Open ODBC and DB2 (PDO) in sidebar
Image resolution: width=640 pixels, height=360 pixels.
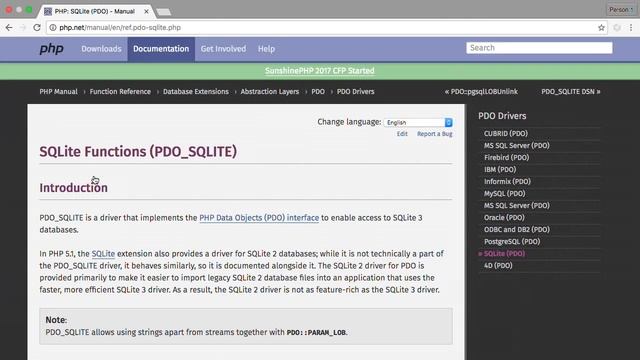[517, 229]
